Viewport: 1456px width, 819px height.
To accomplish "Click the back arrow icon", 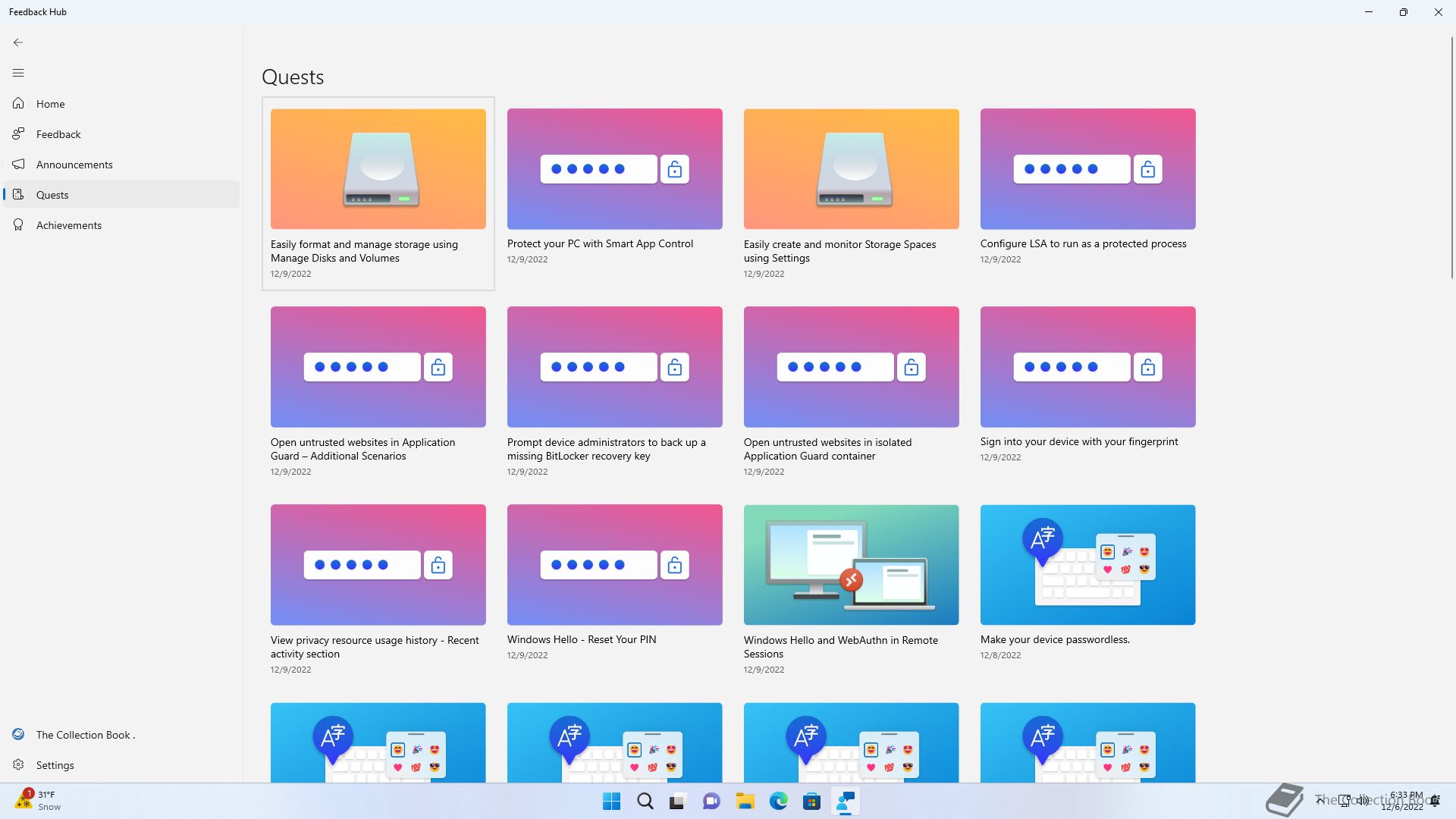I will click(18, 42).
